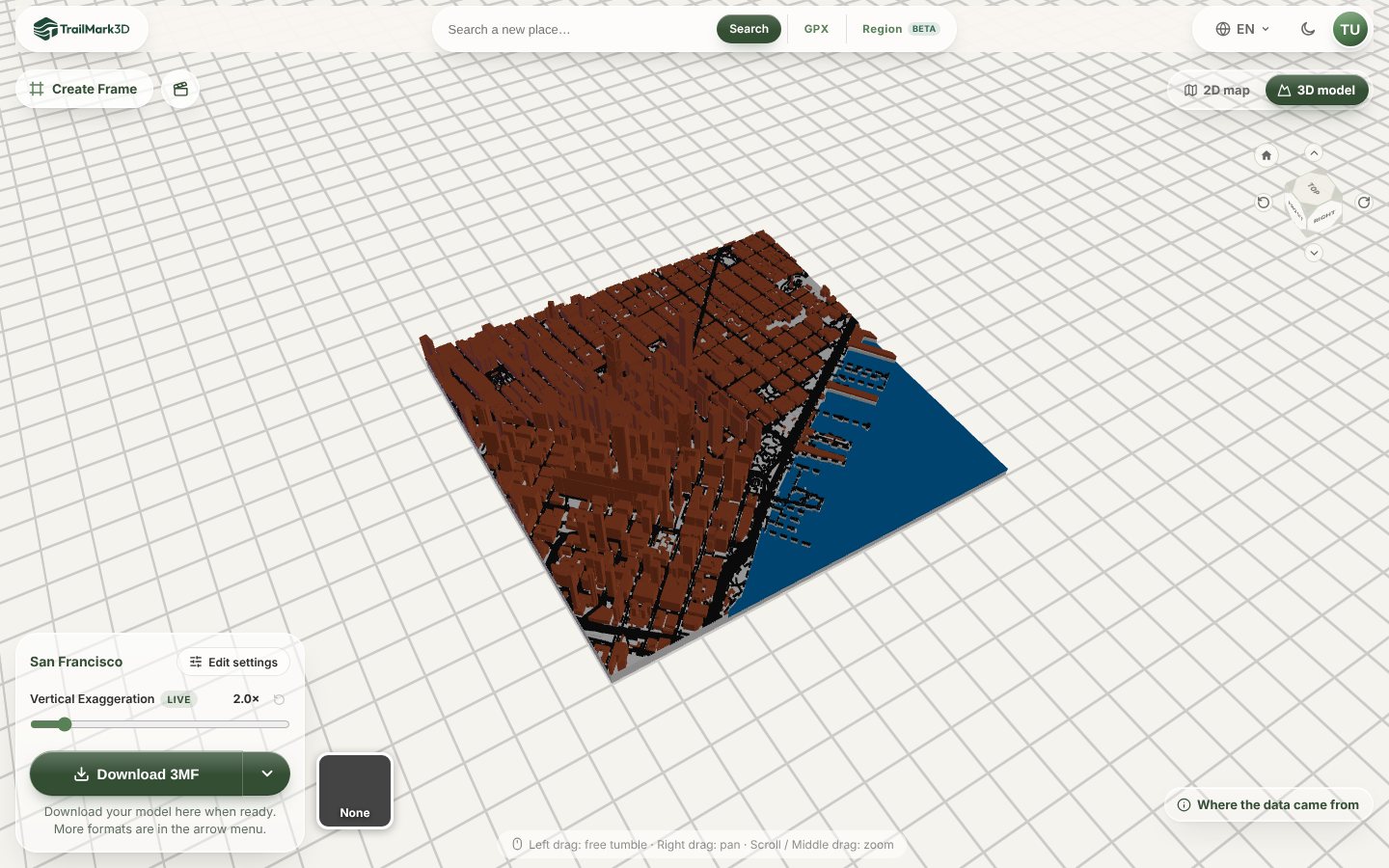Viewport: 1389px width, 868px height.
Task: Click the Vertical Exaggeration slider track
Action: click(160, 724)
